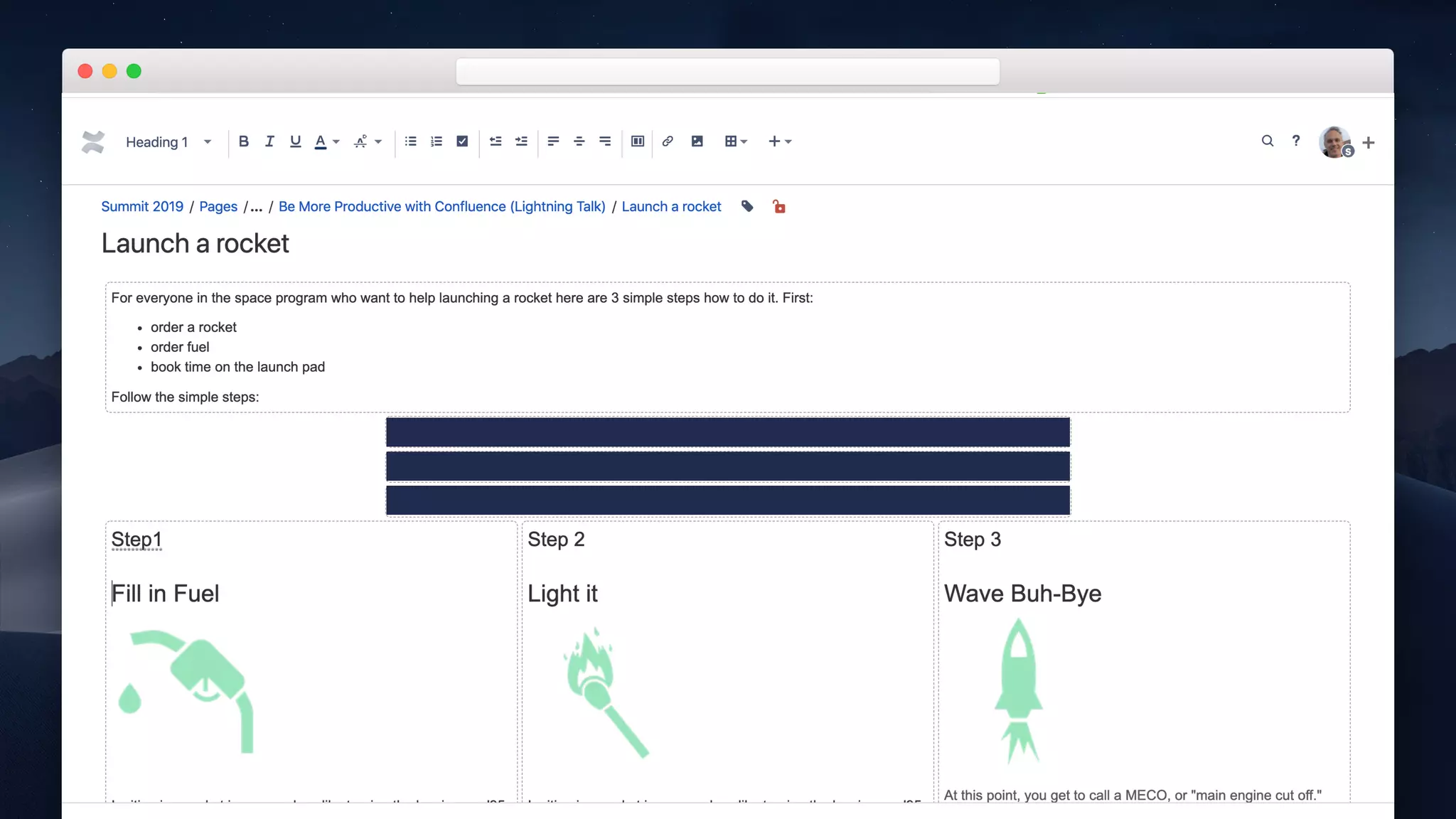Insert a task list checkbox

click(462, 141)
